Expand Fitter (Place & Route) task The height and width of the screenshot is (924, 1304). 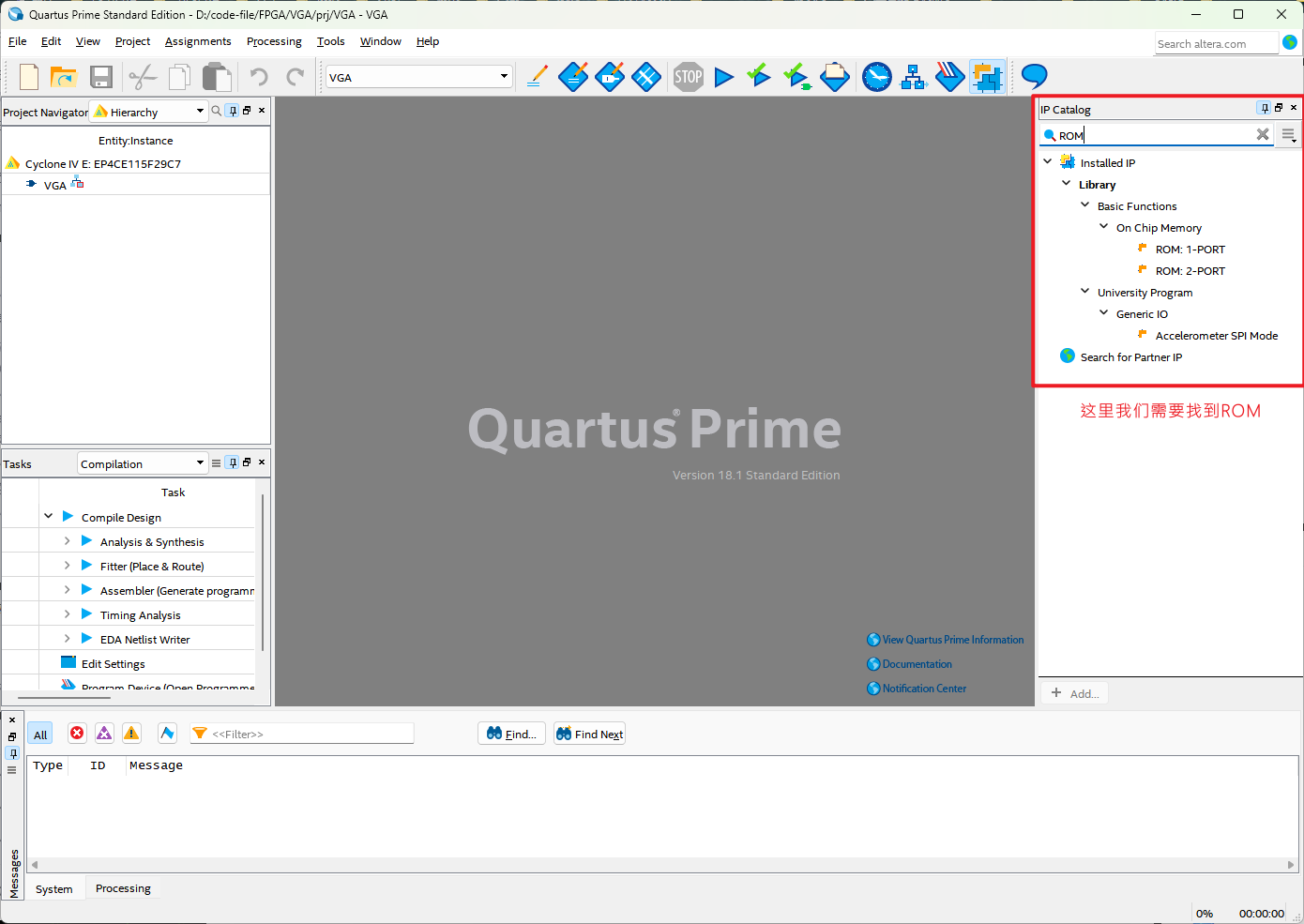point(67,566)
